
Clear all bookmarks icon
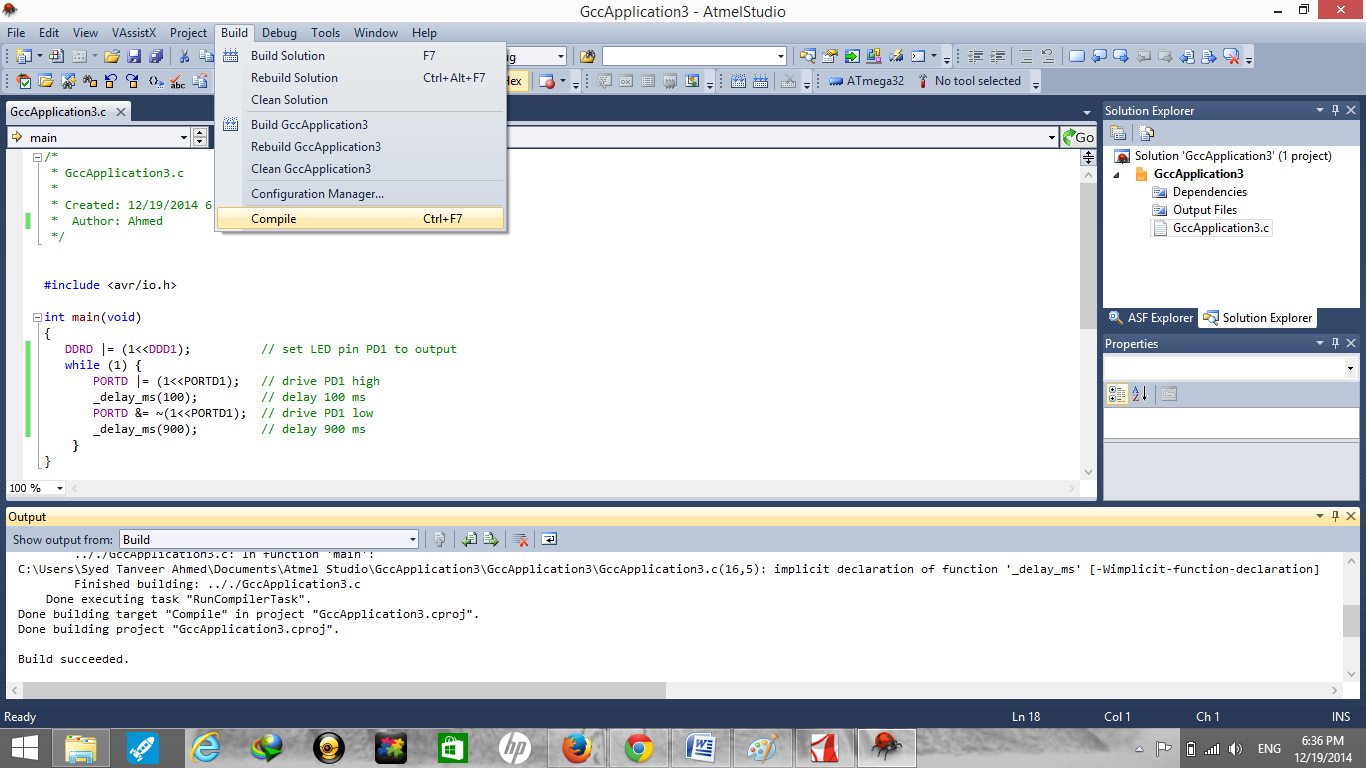(1231, 57)
